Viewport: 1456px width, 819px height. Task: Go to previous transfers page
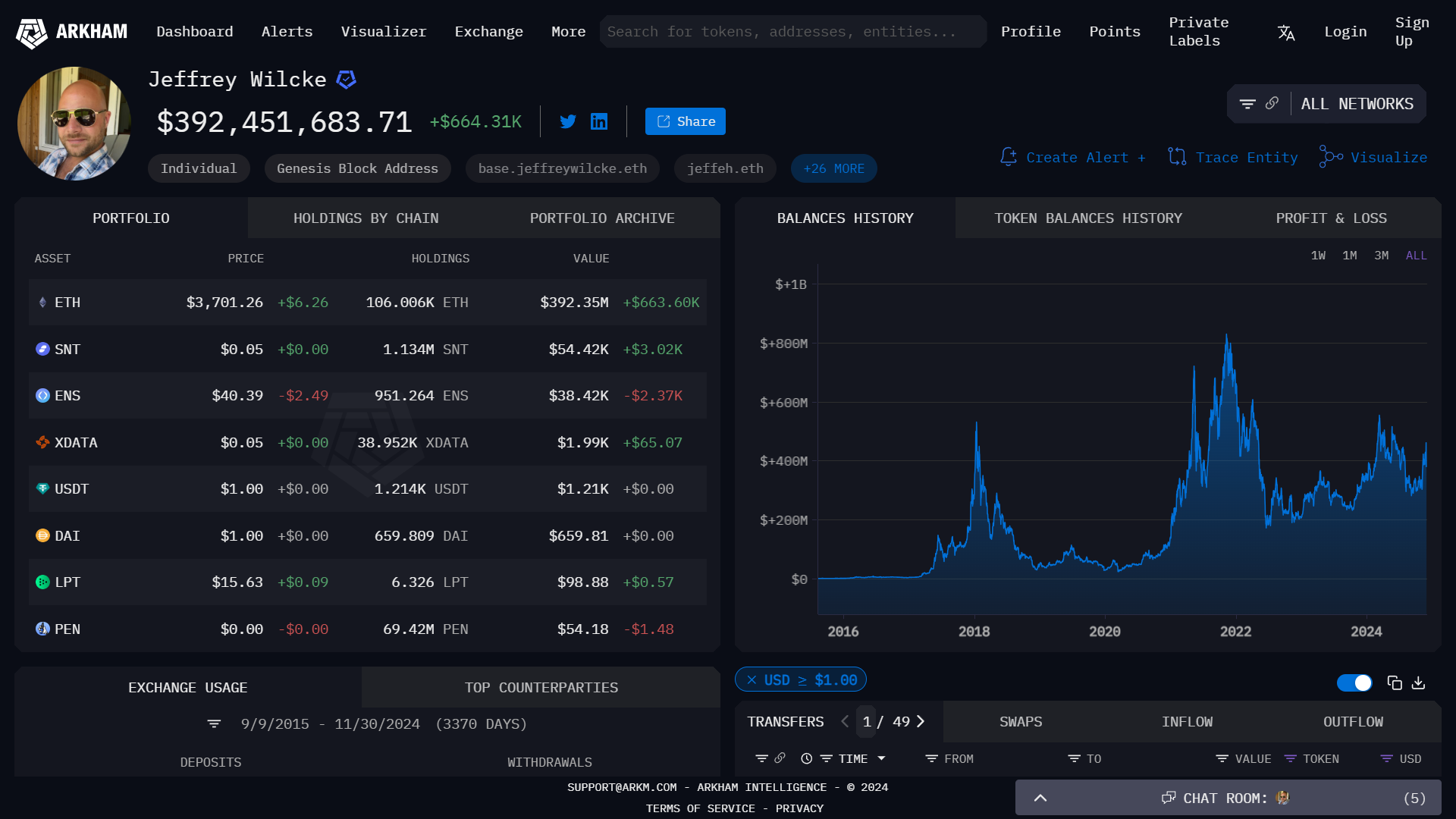click(x=845, y=721)
